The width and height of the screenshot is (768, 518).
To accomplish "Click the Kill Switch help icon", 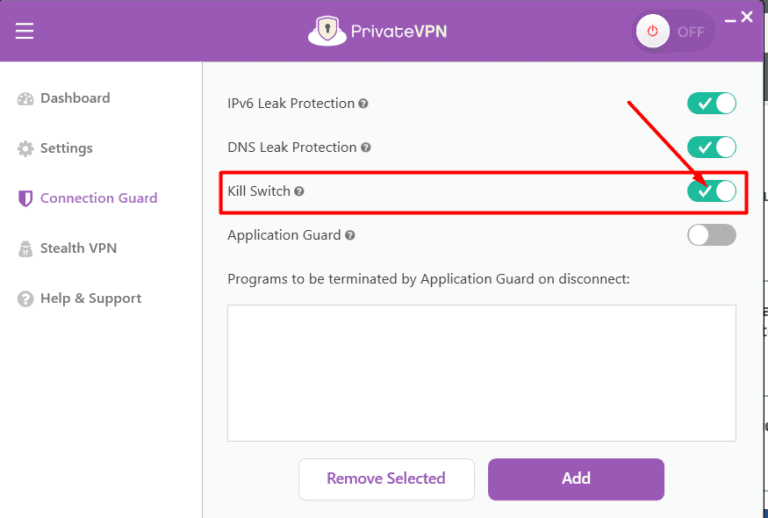I will (x=299, y=192).
